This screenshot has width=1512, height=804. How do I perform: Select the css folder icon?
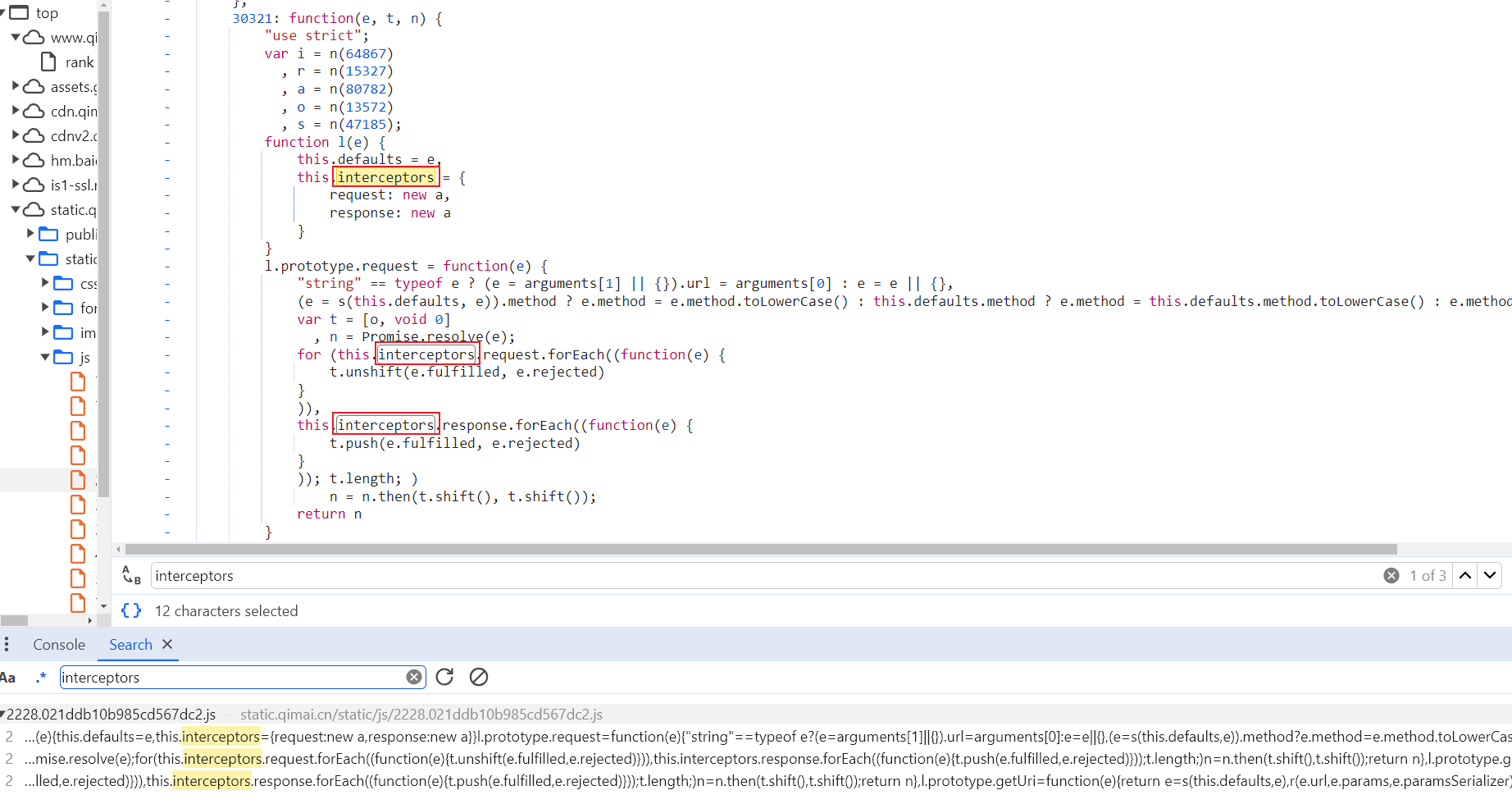pos(63,283)
